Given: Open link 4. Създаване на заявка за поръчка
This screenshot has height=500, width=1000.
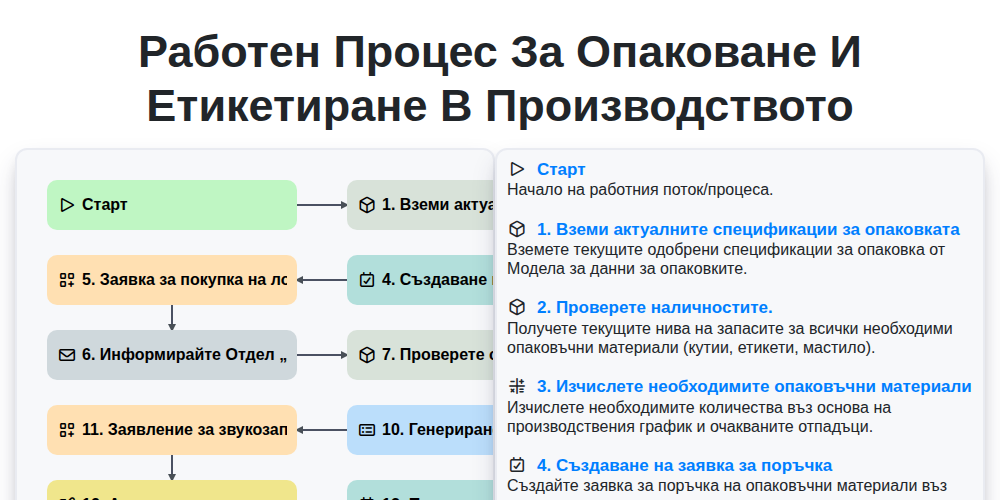Looking at the screenshot, I should [x=685, y=466].
